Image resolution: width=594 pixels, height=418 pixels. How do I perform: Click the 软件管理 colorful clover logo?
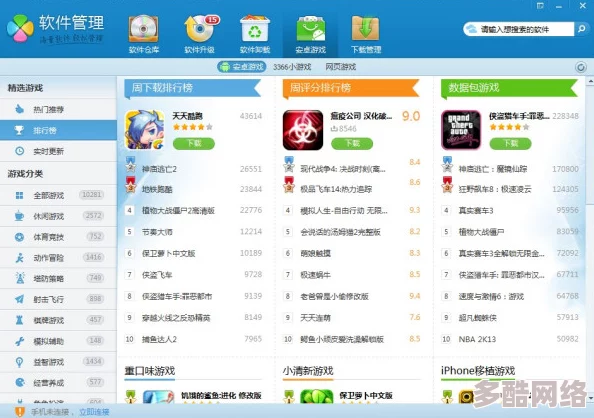[20, 28]
